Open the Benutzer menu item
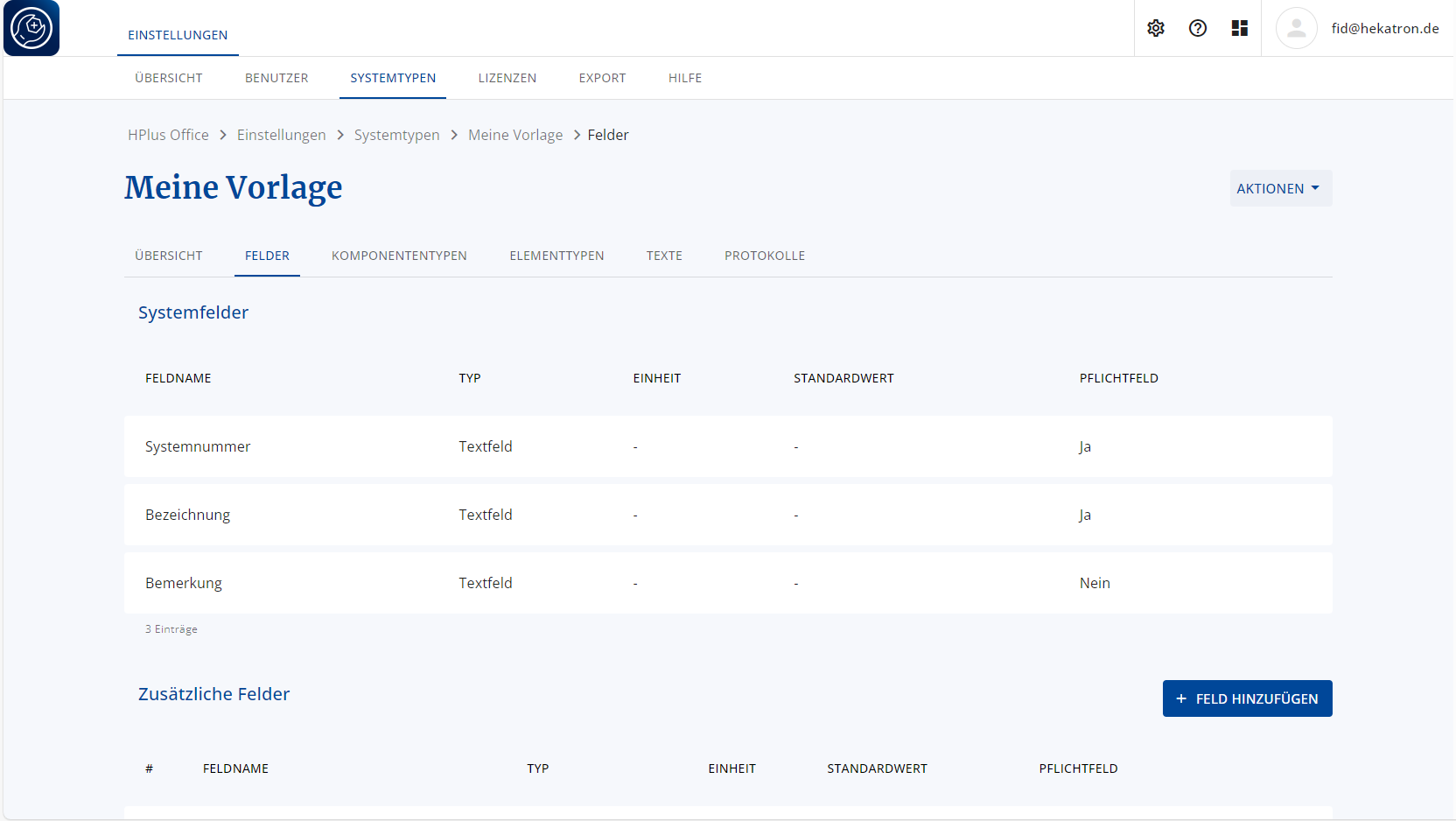This screenshot has width=1456, height=821. tap(276, 78)
